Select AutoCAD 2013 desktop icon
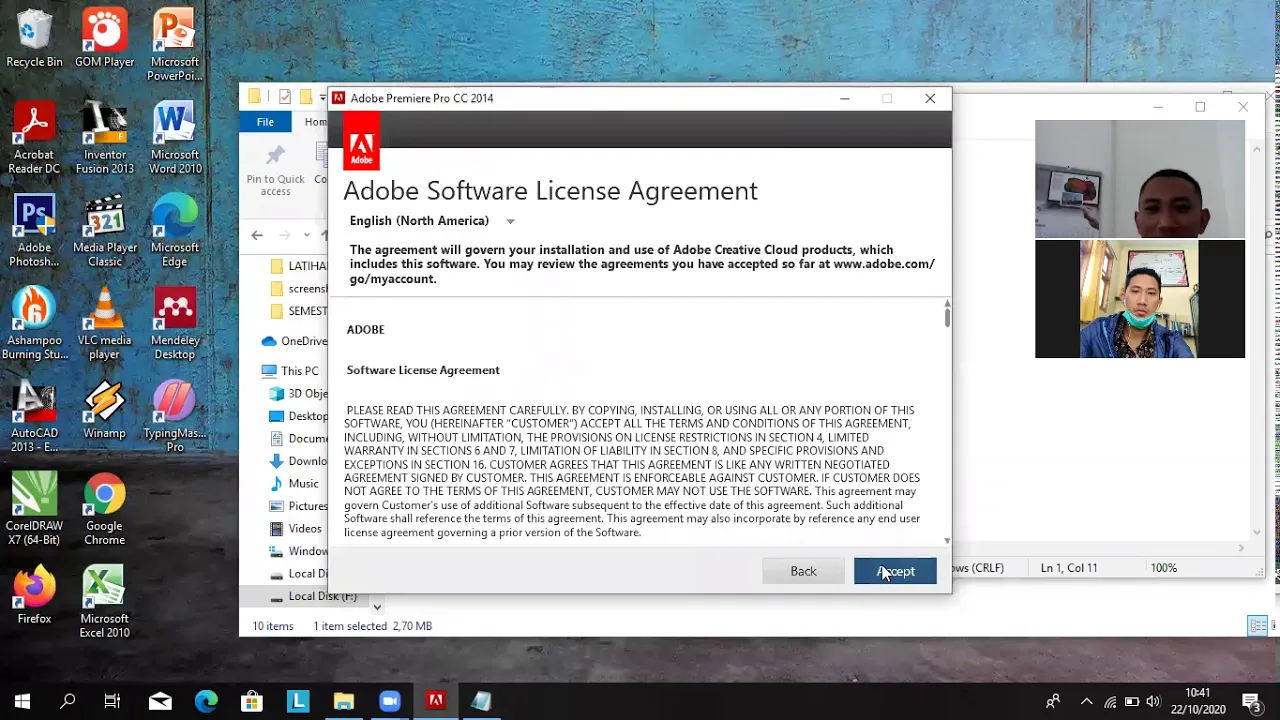 (x=34, y=418)
